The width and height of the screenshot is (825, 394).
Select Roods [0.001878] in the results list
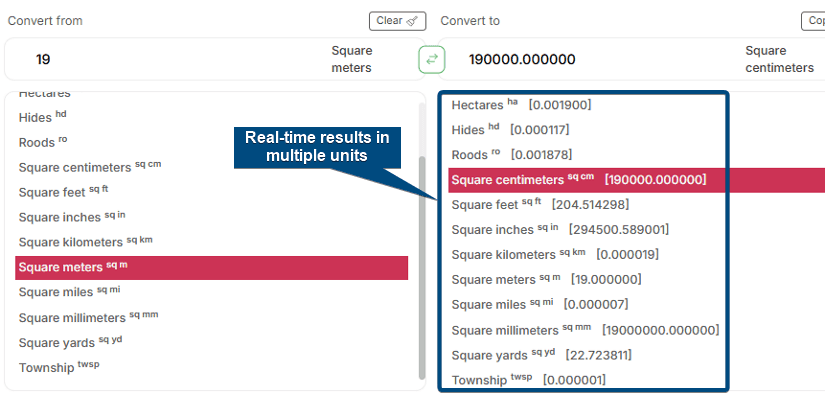pos(511,155)
